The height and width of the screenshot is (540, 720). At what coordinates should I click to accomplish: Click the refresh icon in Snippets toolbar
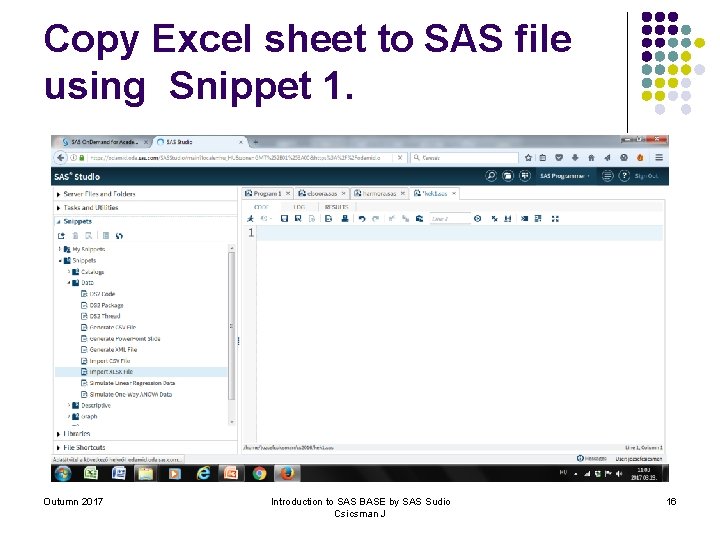click(119, 236)
